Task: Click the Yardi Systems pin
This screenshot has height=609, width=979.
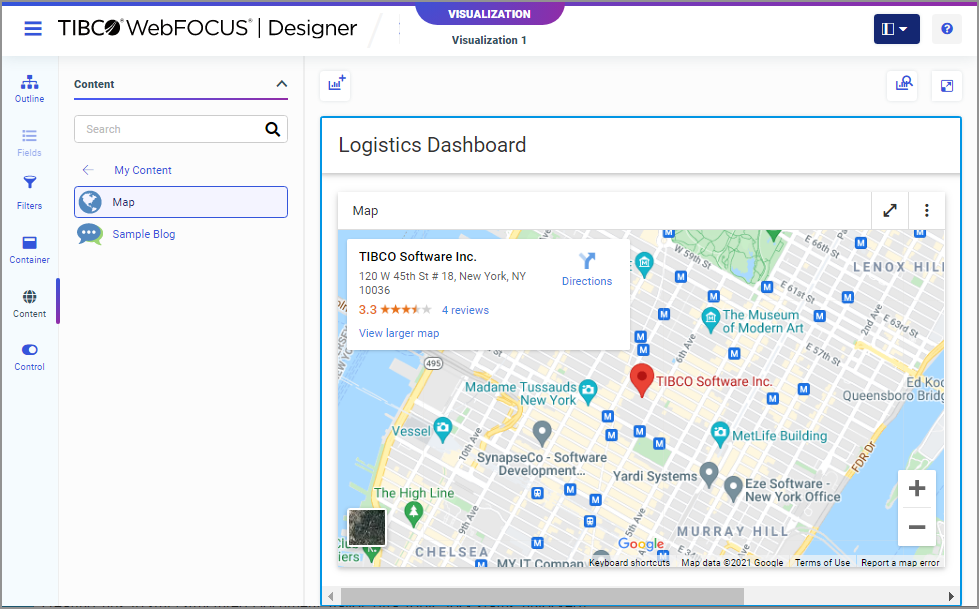Action: tap(708, 475)
